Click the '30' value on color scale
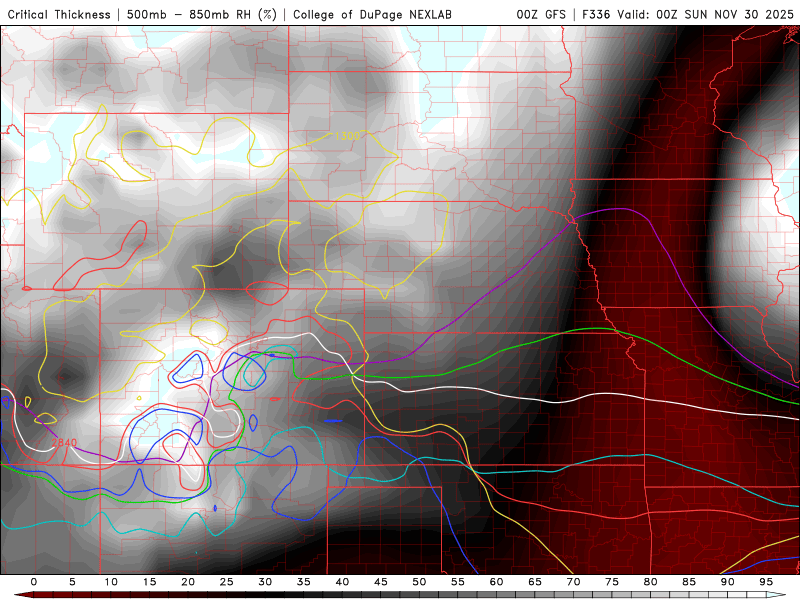Screen dimensions: 800x600 click(x=265, y=582)
